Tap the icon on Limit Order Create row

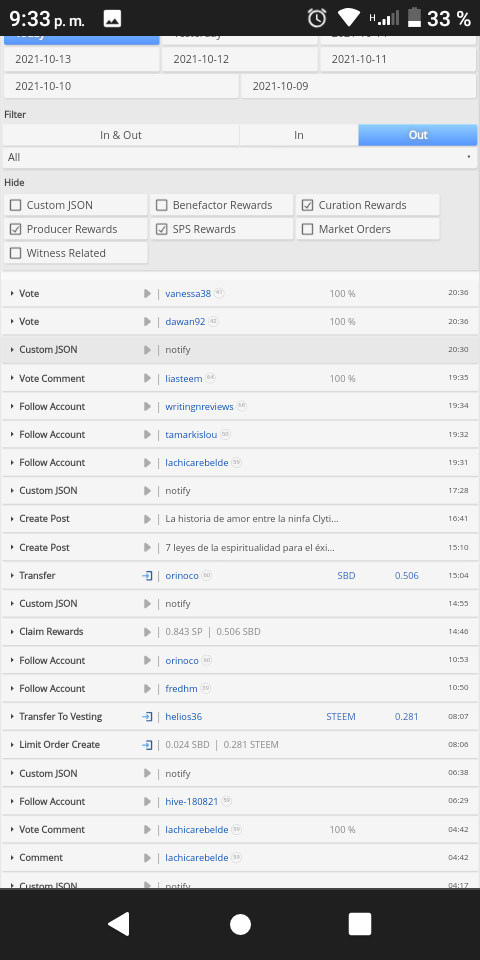pyautogui.click(x=147, y=744)
